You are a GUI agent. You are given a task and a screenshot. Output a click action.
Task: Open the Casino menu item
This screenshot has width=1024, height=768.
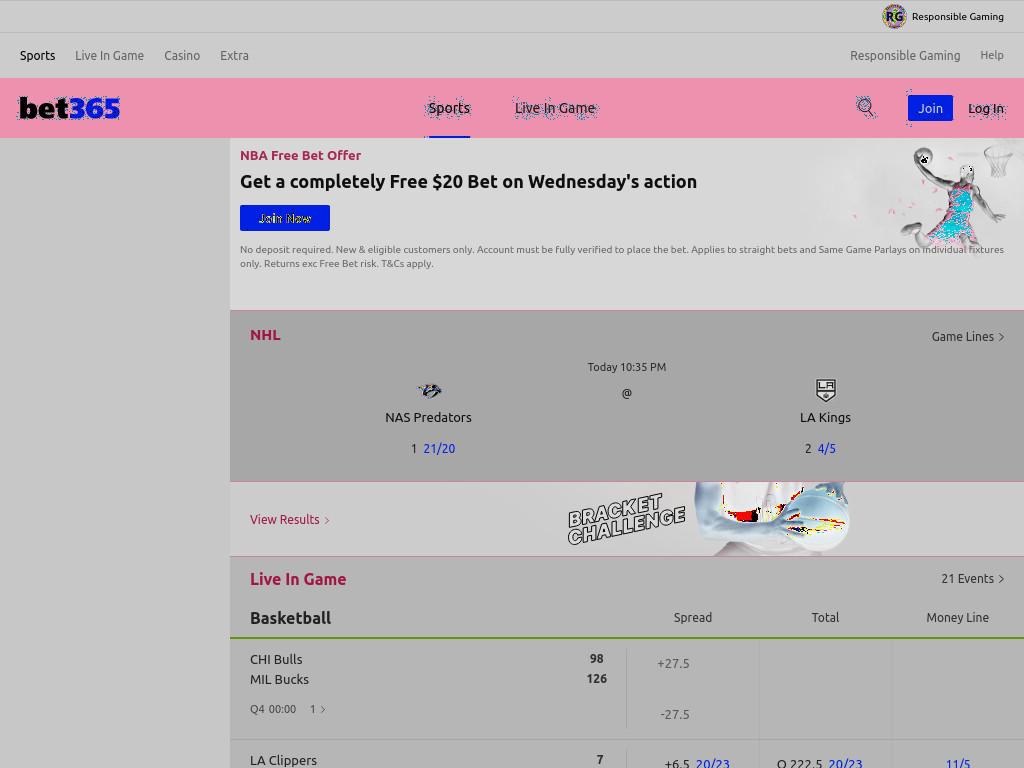tap(182, 56)
